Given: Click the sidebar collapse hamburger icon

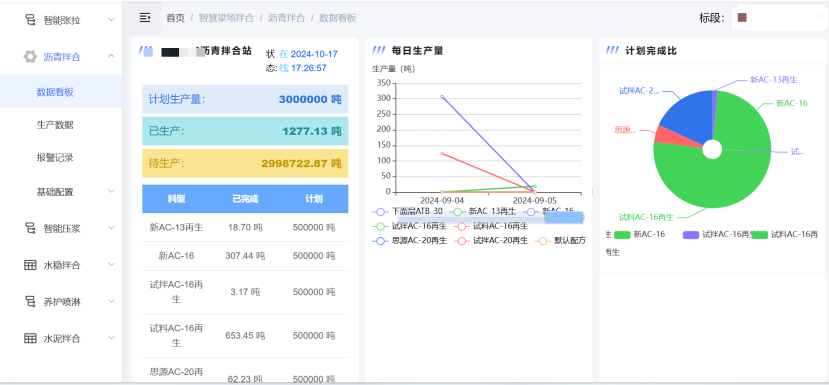Looking at the screenshot, I should (145, 18).
